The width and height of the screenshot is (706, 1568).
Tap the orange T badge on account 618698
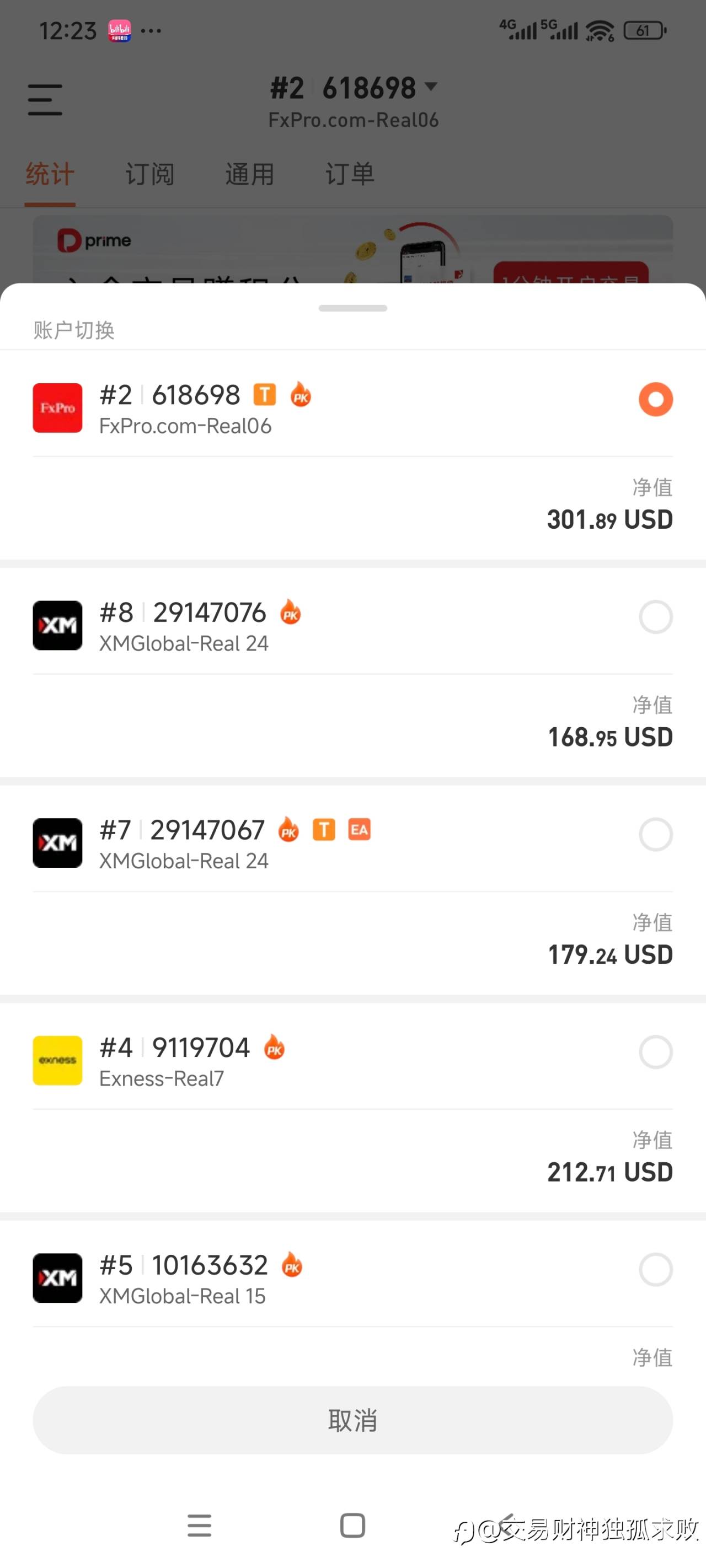point(264,394)
